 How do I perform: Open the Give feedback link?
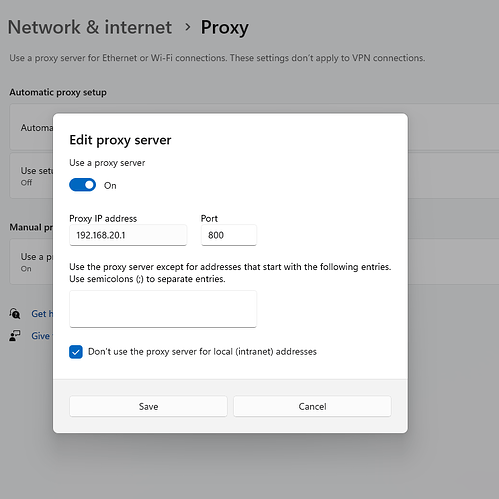point(42,336)
